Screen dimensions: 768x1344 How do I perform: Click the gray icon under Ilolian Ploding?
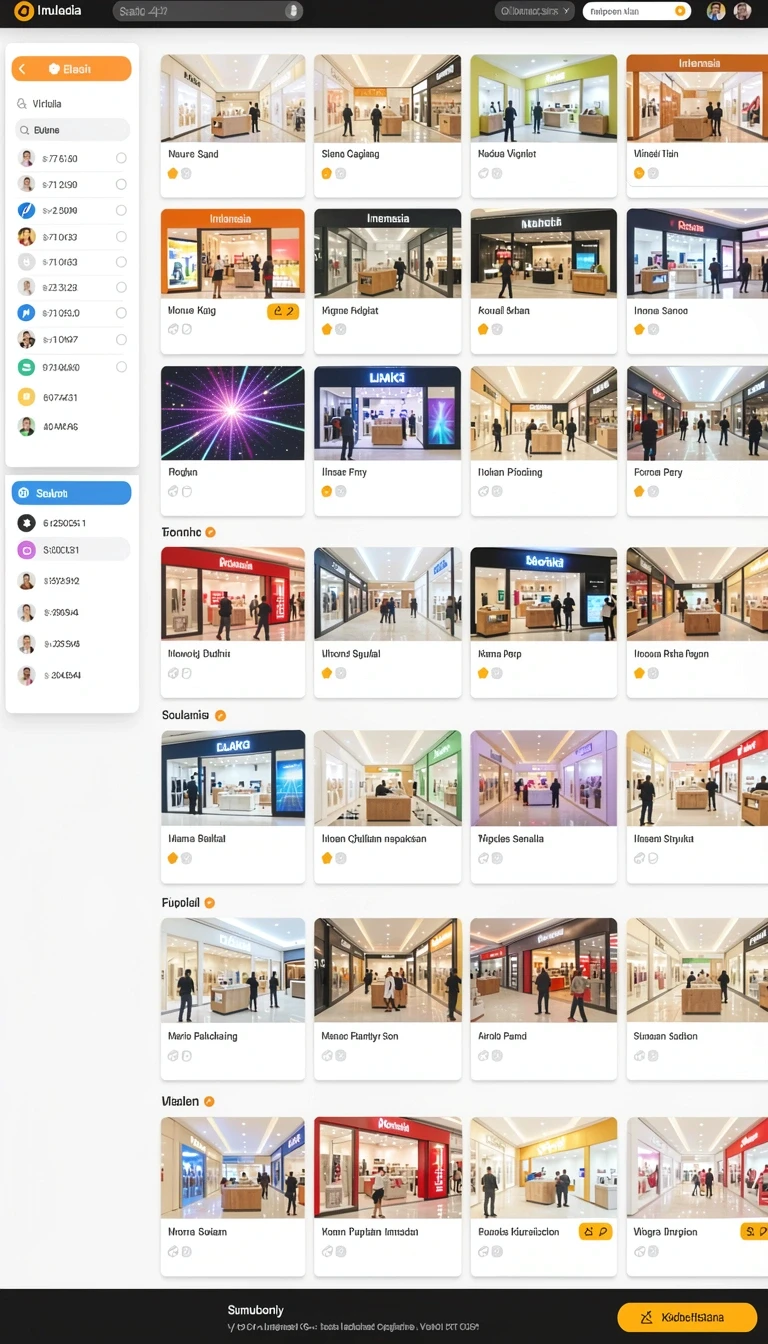click(483, 491)
